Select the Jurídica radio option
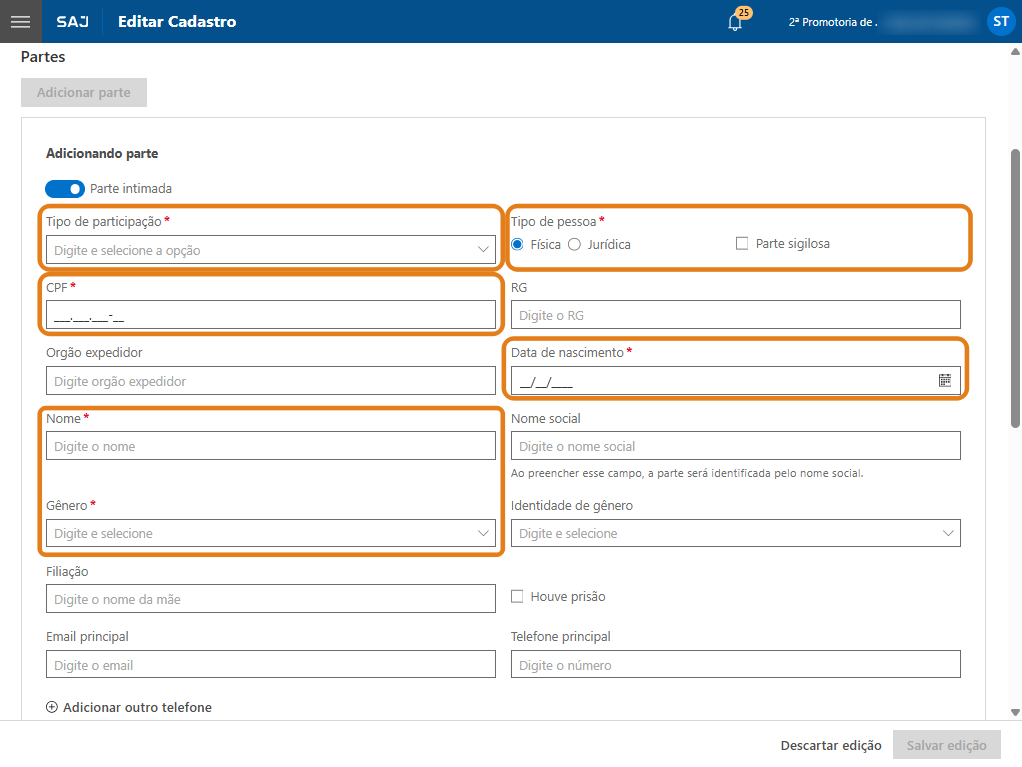This screenshot has width=1022, height=767. point(574,244)
